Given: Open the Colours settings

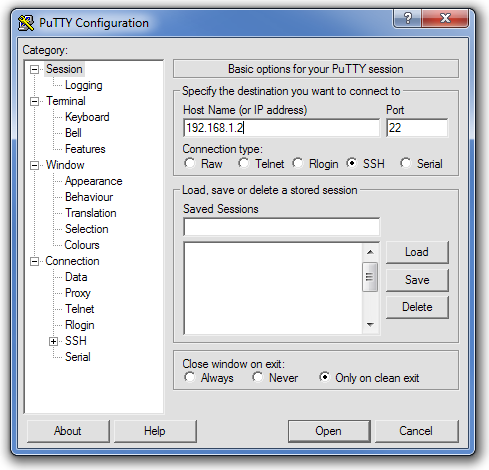Looking at the screenshot, I should tap(82, 245).
